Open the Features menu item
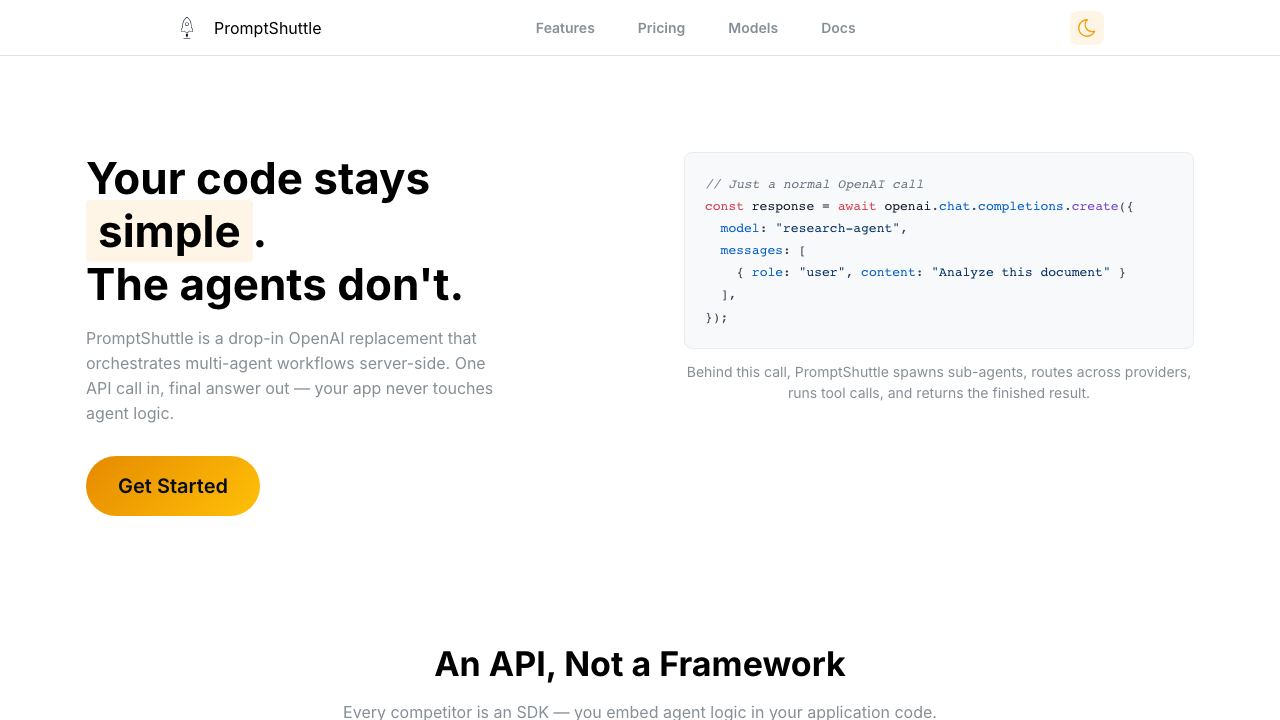The width and height of the screenshot is (1280, 720). 565,28
